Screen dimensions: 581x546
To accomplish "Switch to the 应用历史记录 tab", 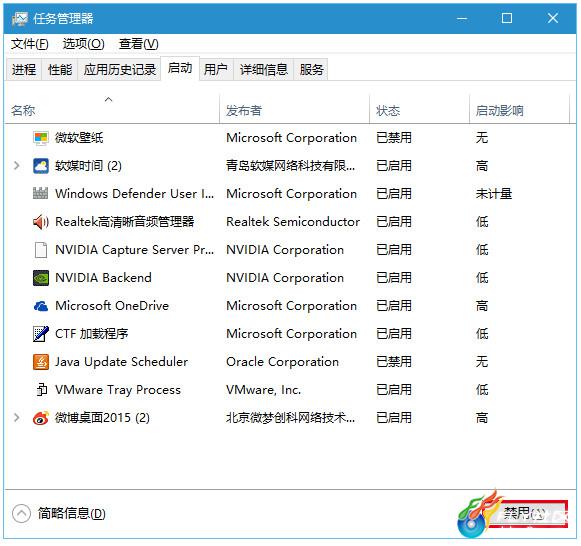I will (x=120, y=69).
